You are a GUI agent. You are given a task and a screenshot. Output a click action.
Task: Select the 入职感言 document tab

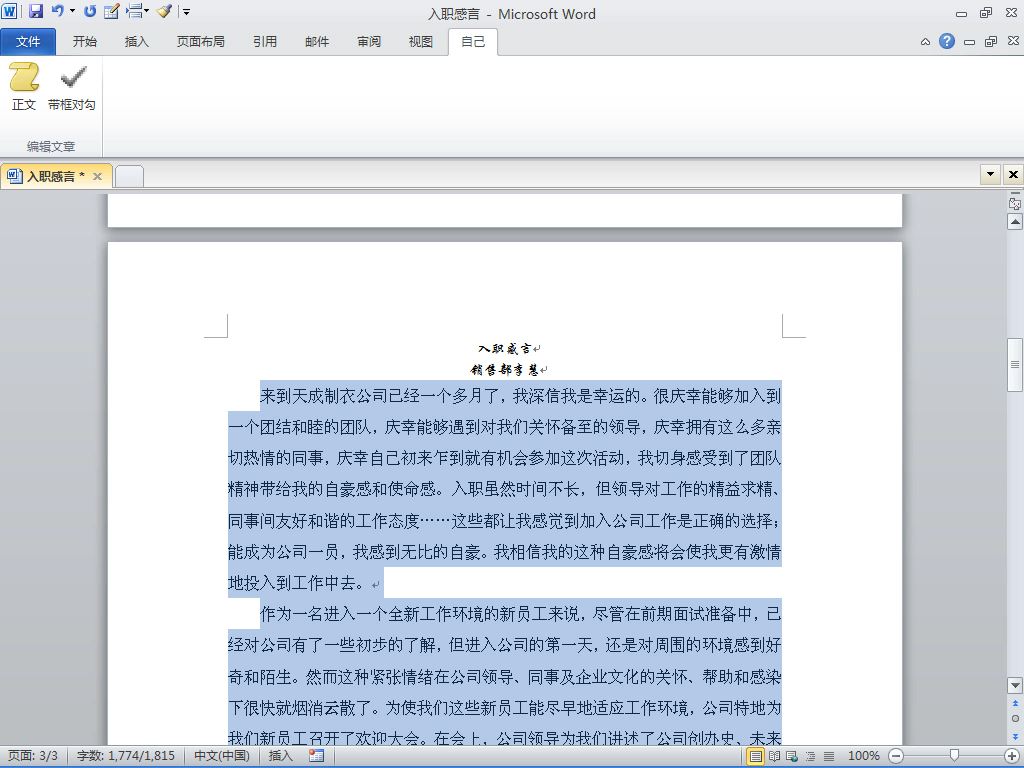tap(55, 176)
